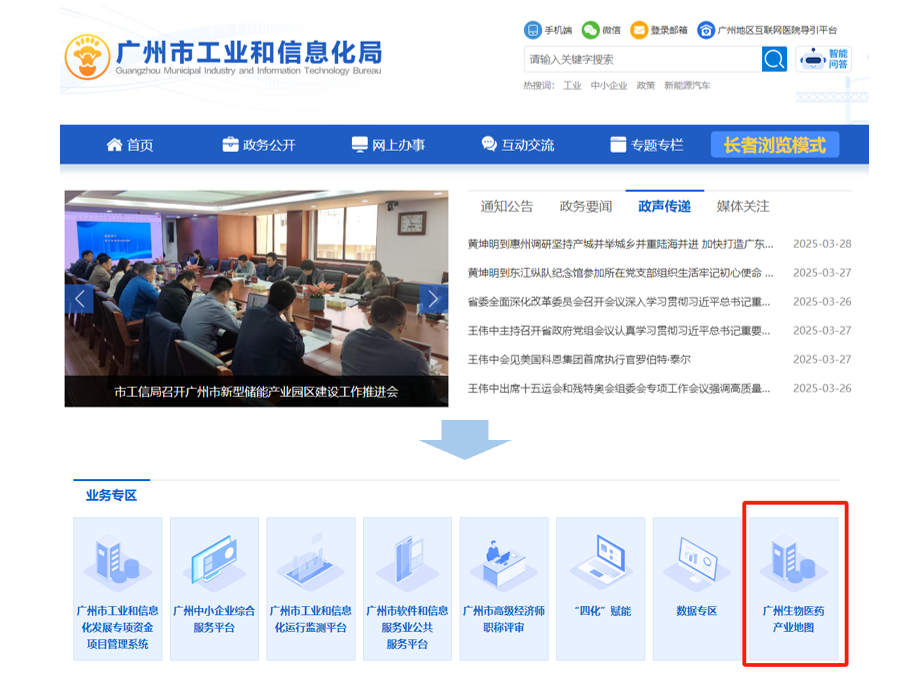Open news 省委全面深化改革委员会召开会议

tap(619, 302)
